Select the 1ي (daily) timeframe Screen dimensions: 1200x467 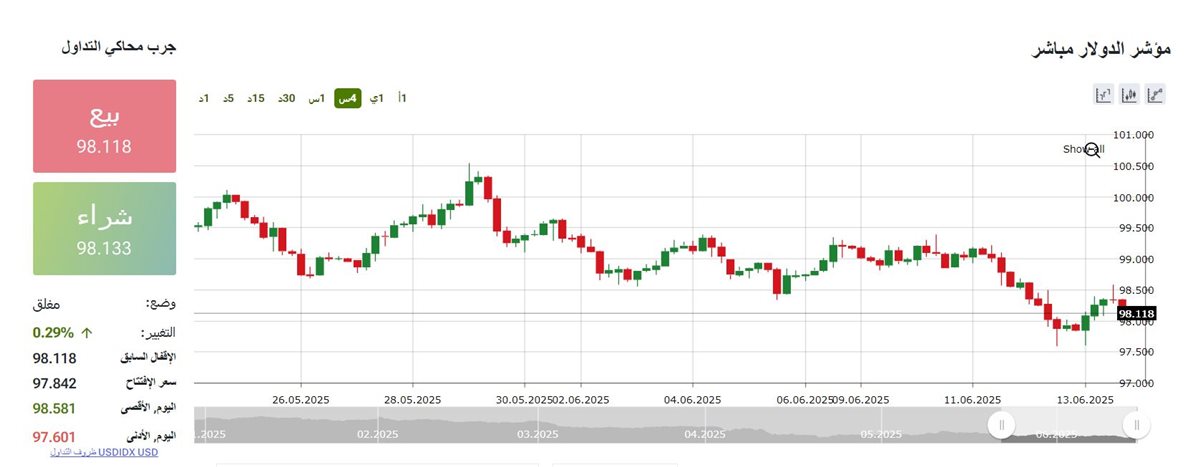(376, 98)
